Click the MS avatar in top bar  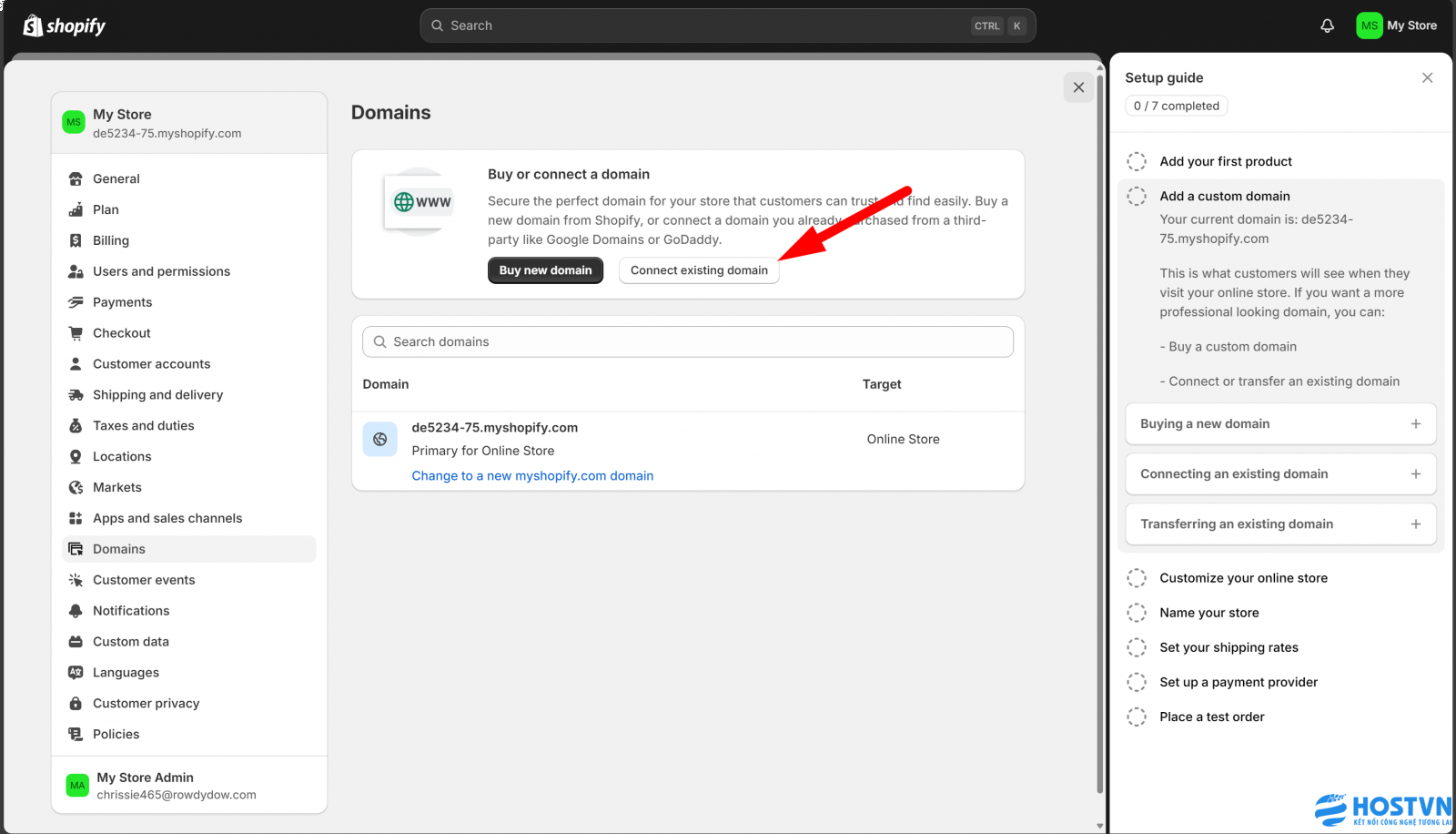point(1369,25)
